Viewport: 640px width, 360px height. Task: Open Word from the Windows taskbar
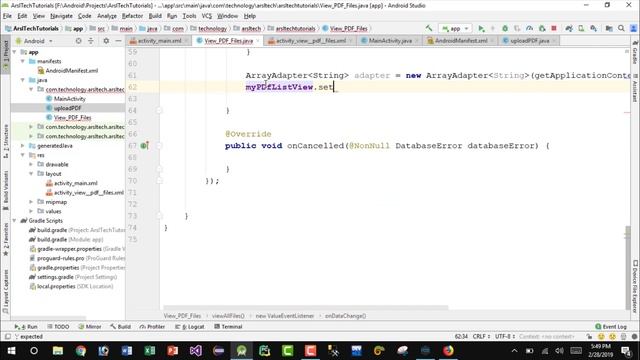click(127, 351)
